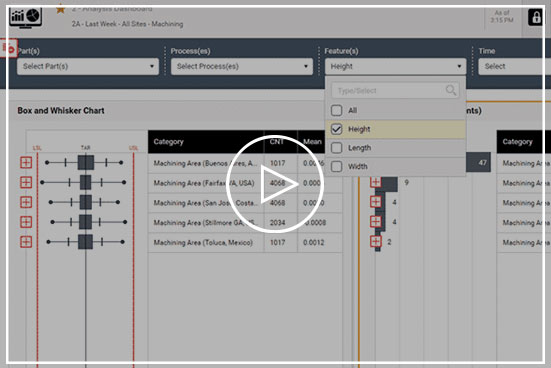Uncheck the Height checkbox
This screenshot has height=368, width=551.
[336, 129]
